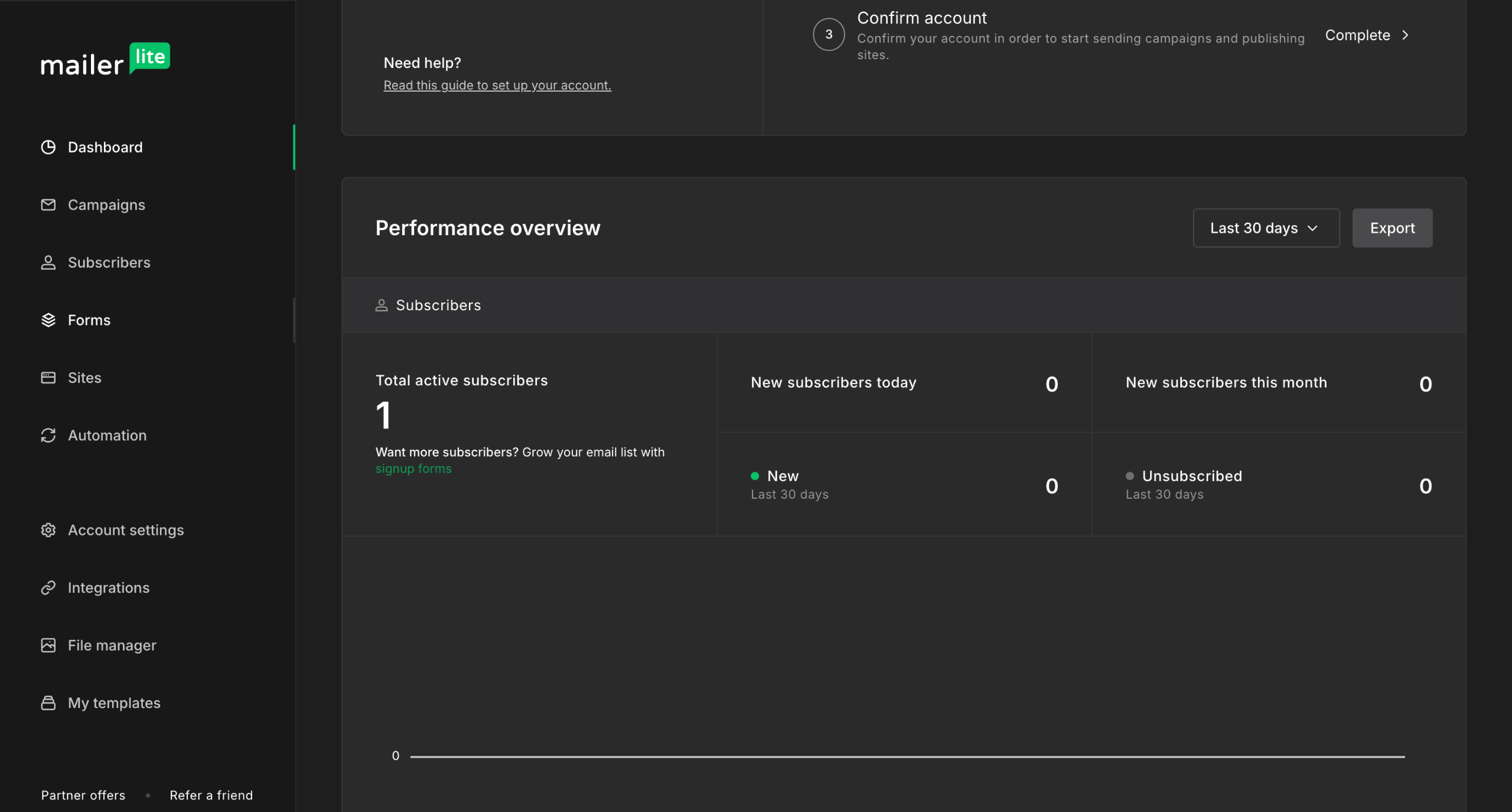This screenshot has width=1512, height=812.
Task: Click the My templates icon
Action: coord(48,703)
